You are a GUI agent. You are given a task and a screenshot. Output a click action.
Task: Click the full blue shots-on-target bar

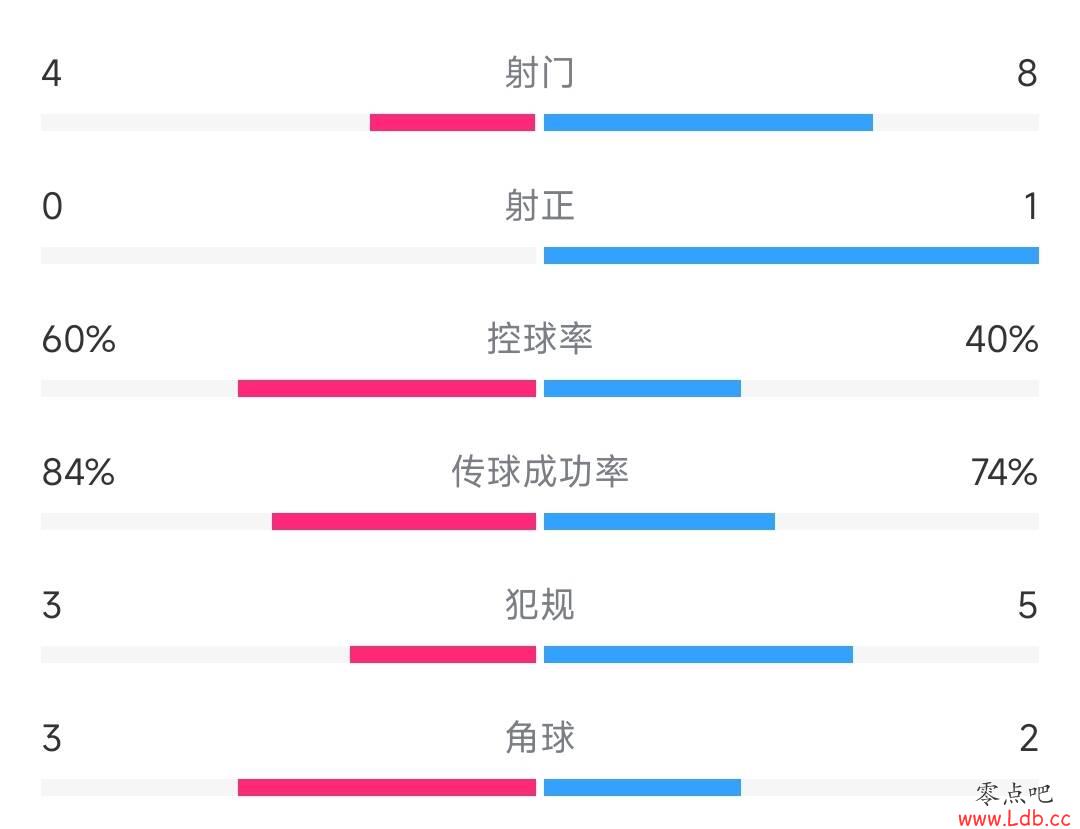(x=791, y=255)
